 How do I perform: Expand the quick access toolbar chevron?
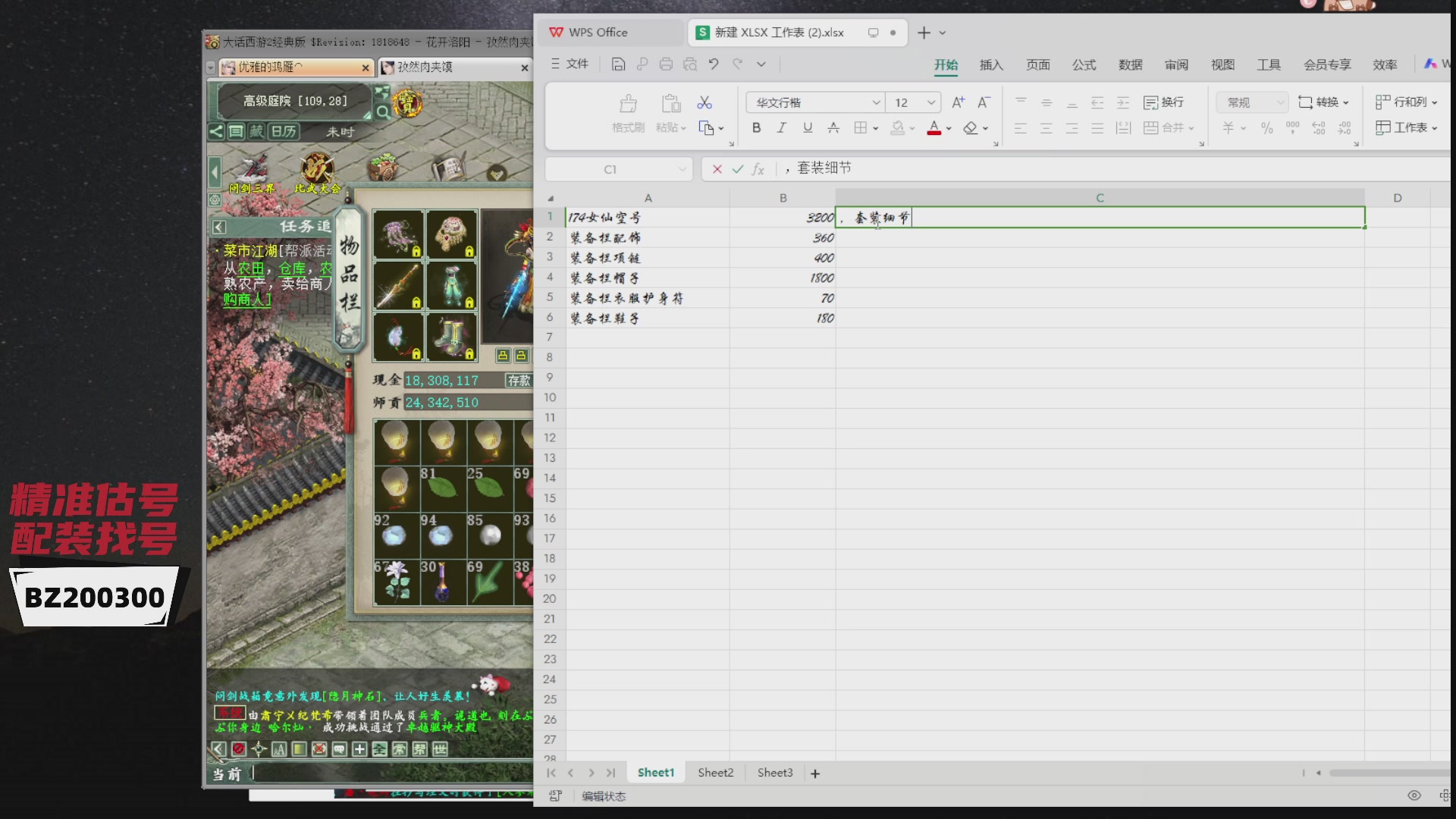click(761, 64)
